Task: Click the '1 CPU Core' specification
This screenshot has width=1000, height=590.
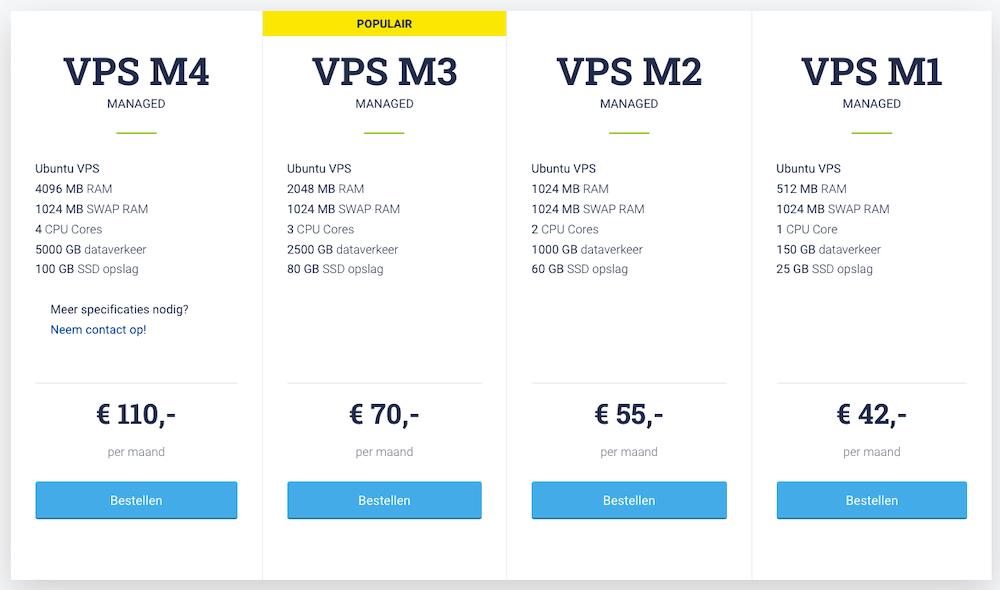Action: [806, 229]
